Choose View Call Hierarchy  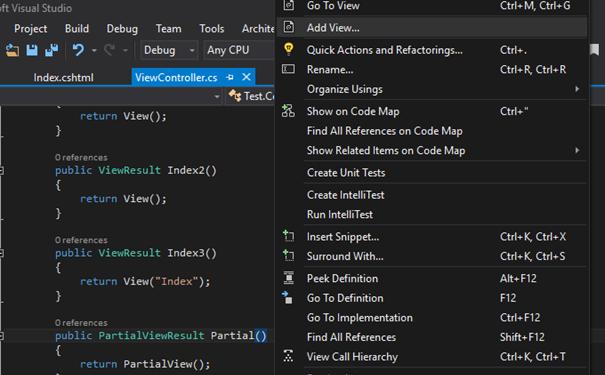pos(432,357)
